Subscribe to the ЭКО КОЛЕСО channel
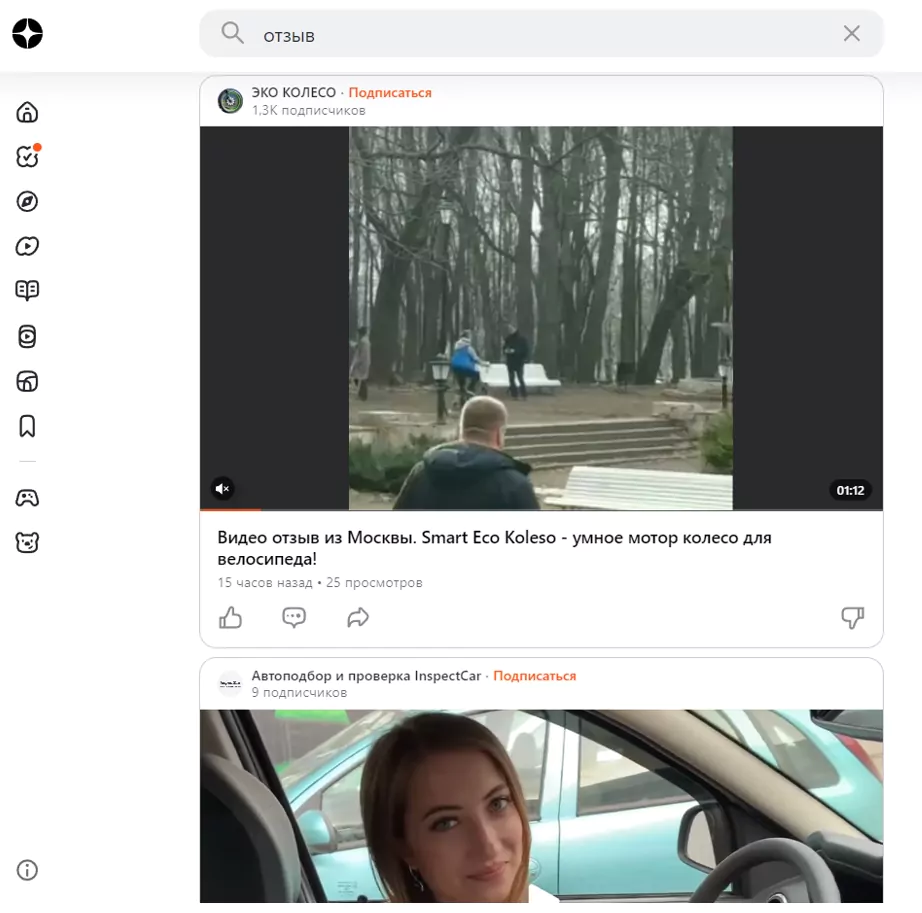Image resolution: width=922 pixels, height=913 pixels. 390,92
